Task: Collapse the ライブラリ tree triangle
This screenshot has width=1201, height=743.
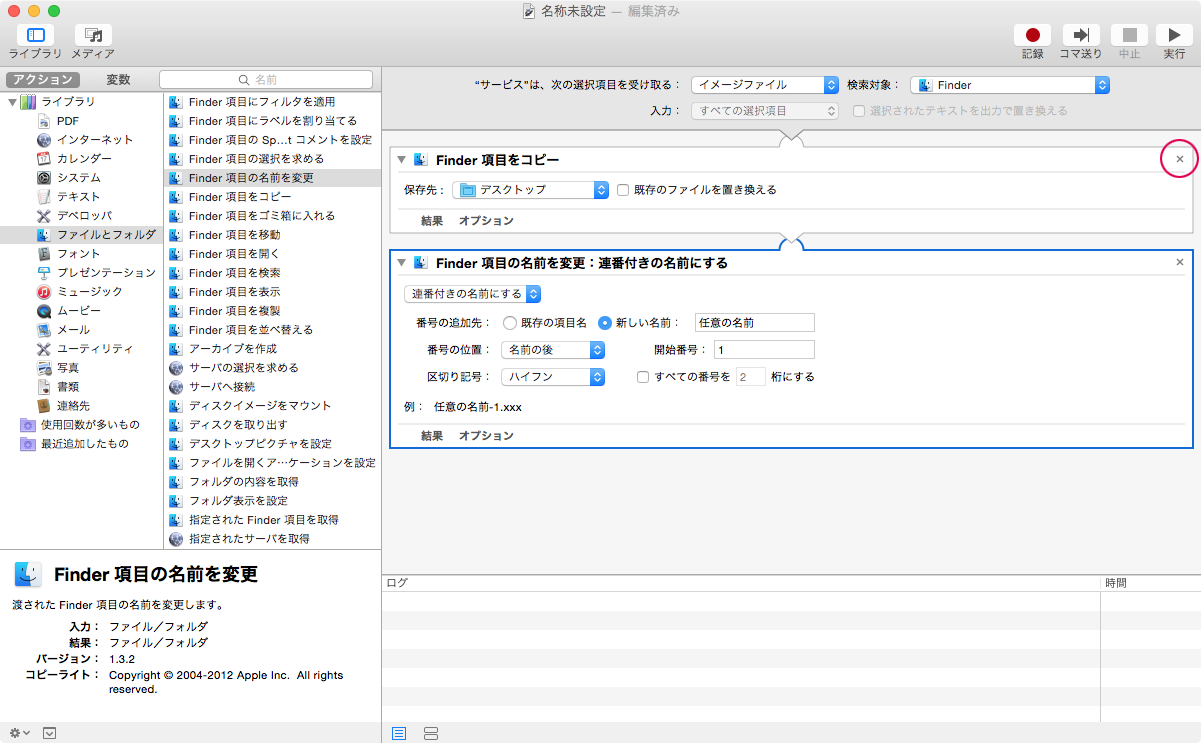Action: tap(12, 102)
